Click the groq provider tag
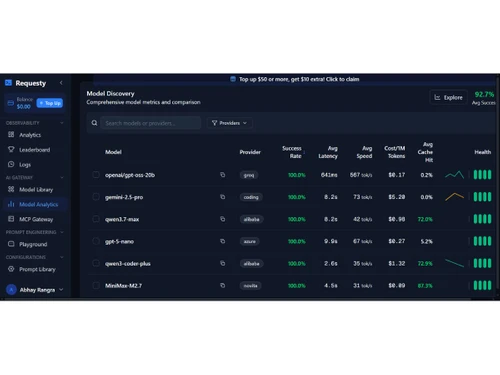This screenshot has height=375, width=500. coord(249,175)
